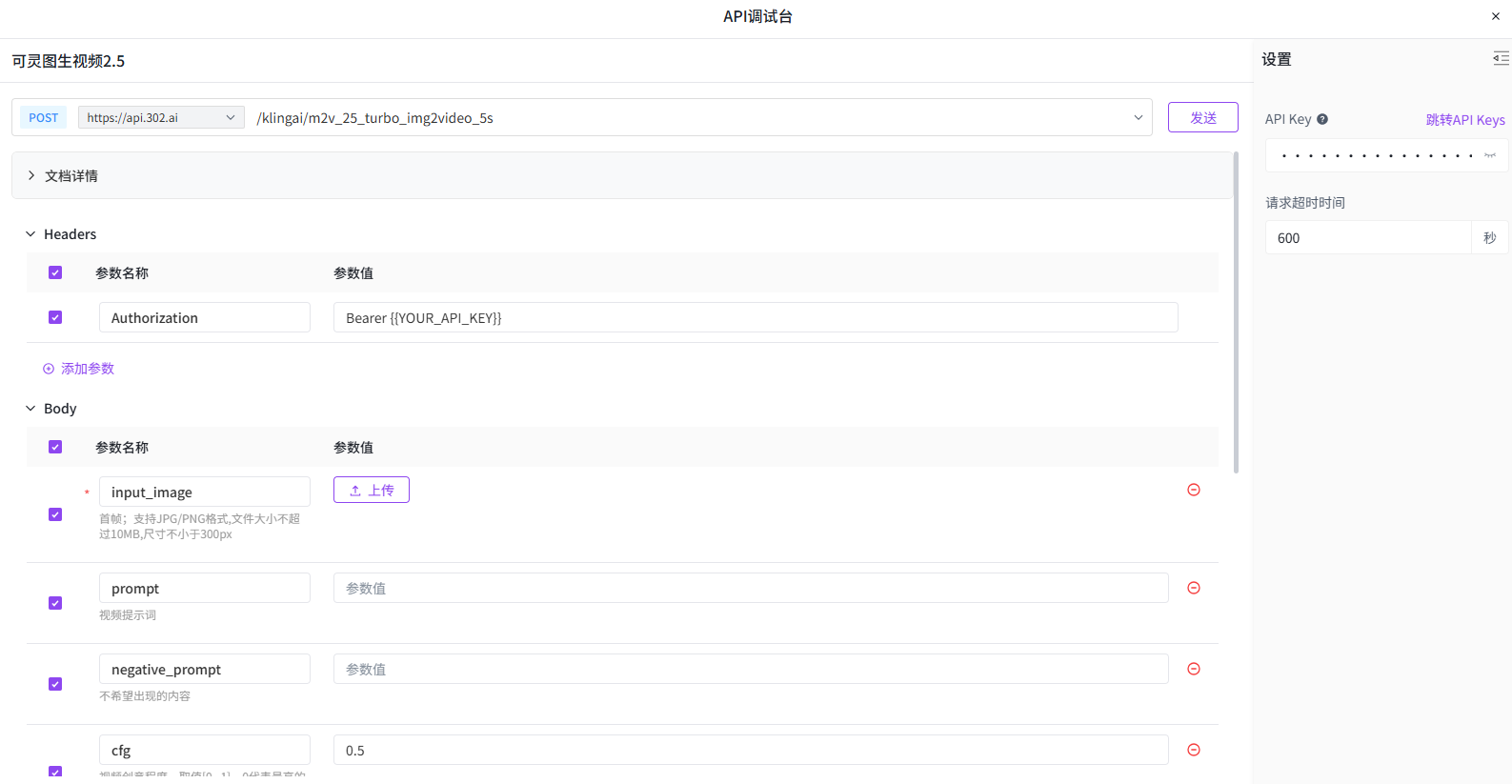
Task: Expand the 文档详情 section
Action: tap(63, 175)
